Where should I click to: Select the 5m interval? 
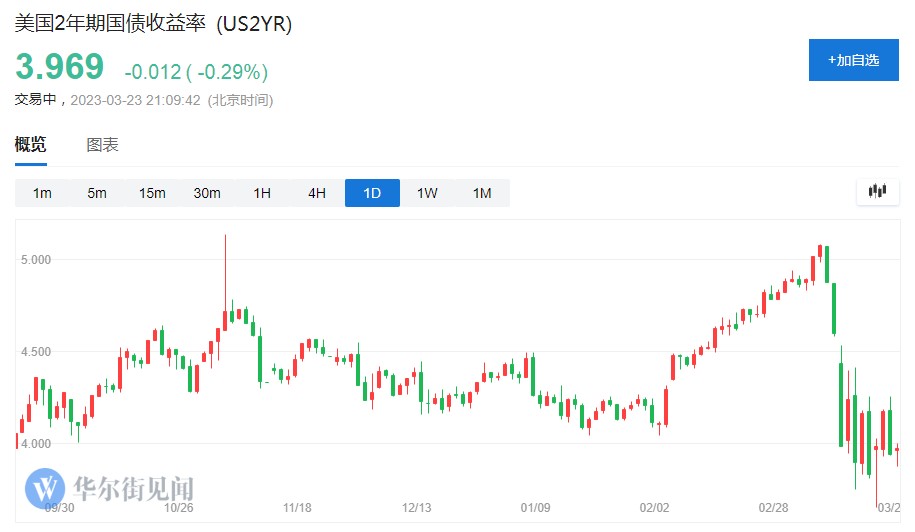point(97,193)
